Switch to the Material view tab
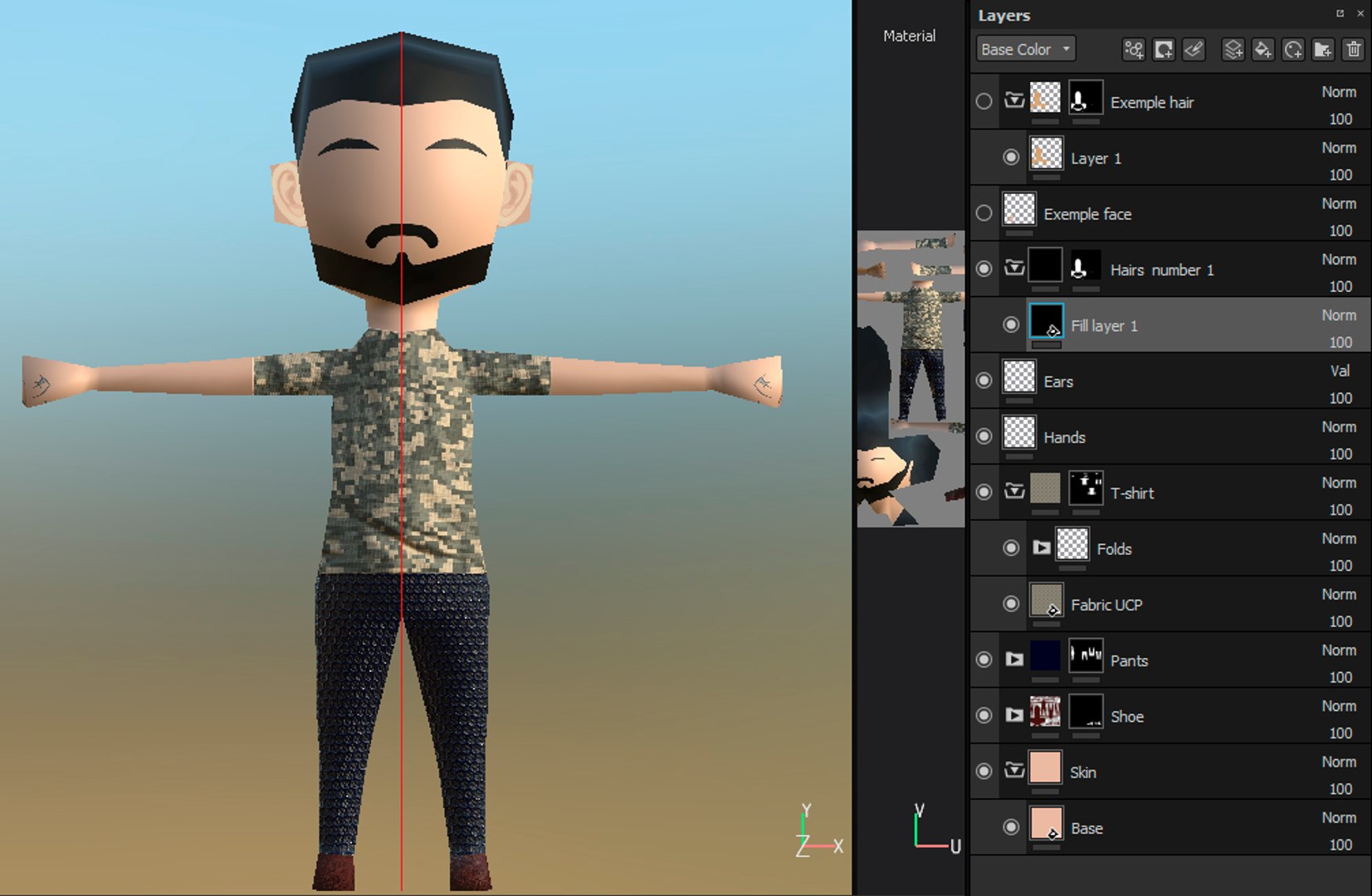This screenshot has width=1372, height=896. [909, 36]
